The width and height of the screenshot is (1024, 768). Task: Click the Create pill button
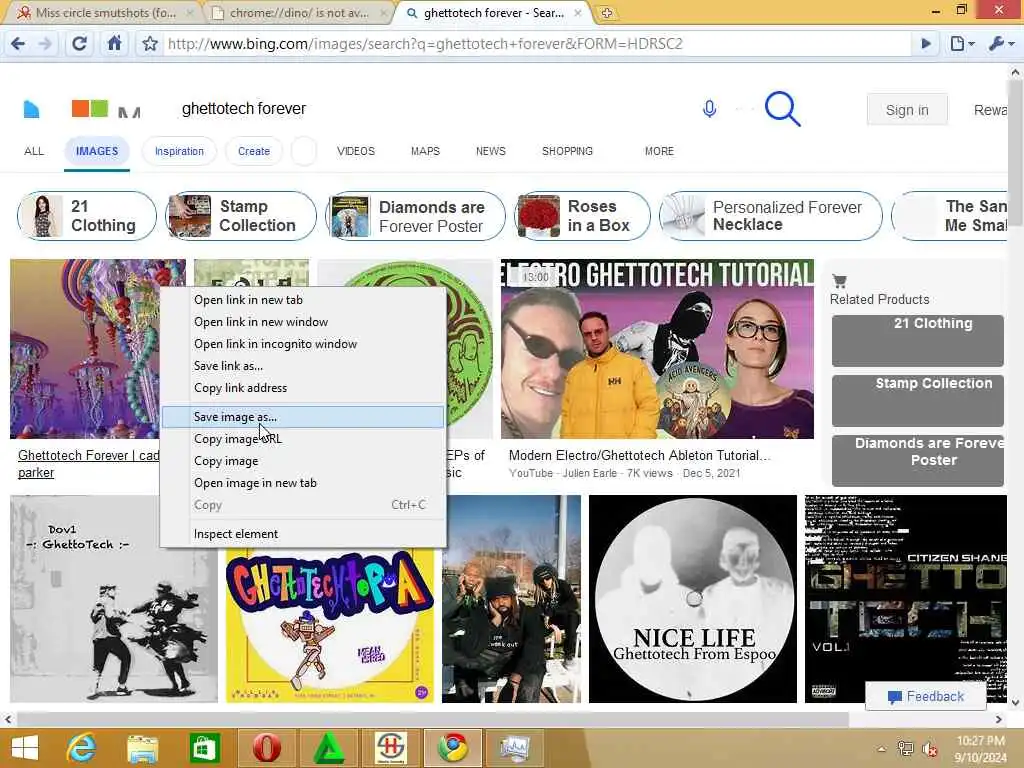pyautogui.click(x=254, y=152)
